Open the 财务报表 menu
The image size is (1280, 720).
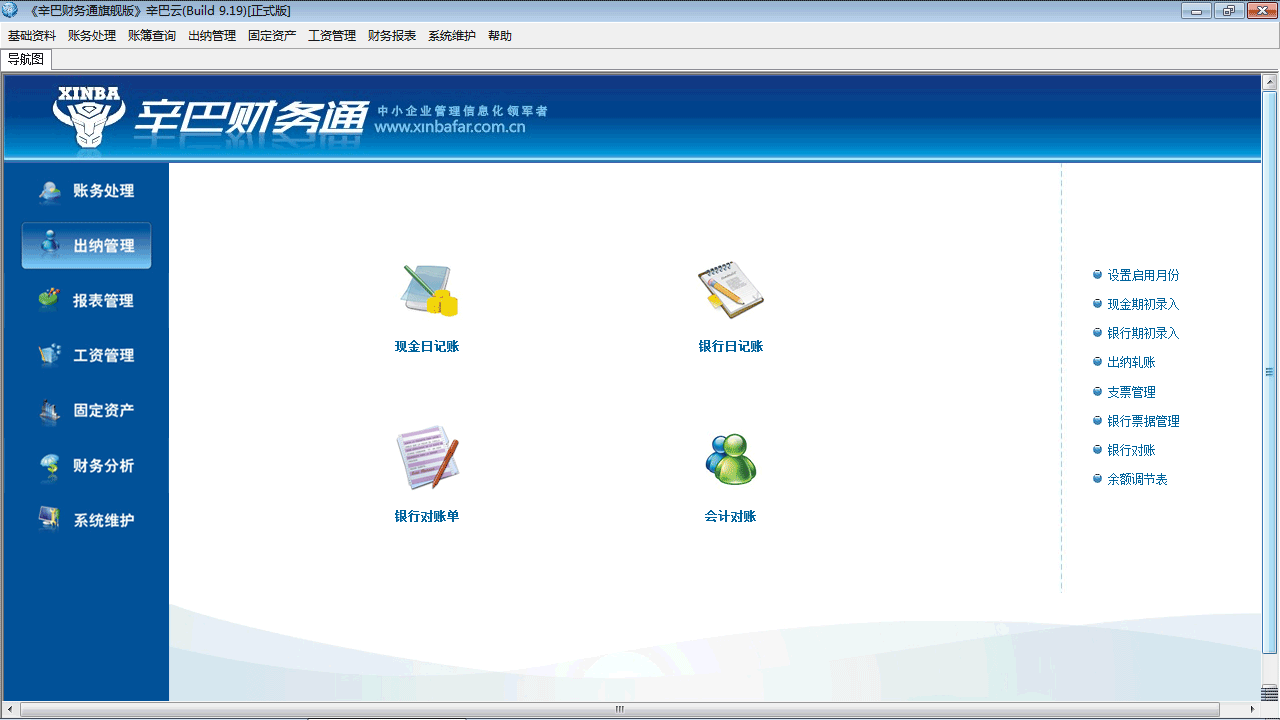tap(392, 36)
